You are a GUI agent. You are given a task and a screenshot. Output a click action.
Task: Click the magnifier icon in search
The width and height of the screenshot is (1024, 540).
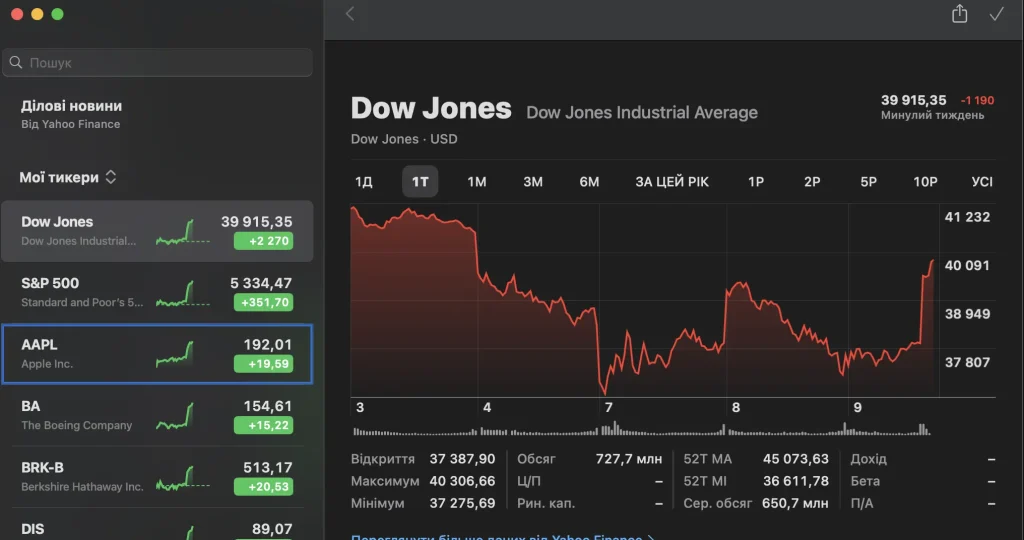(16, 63)
